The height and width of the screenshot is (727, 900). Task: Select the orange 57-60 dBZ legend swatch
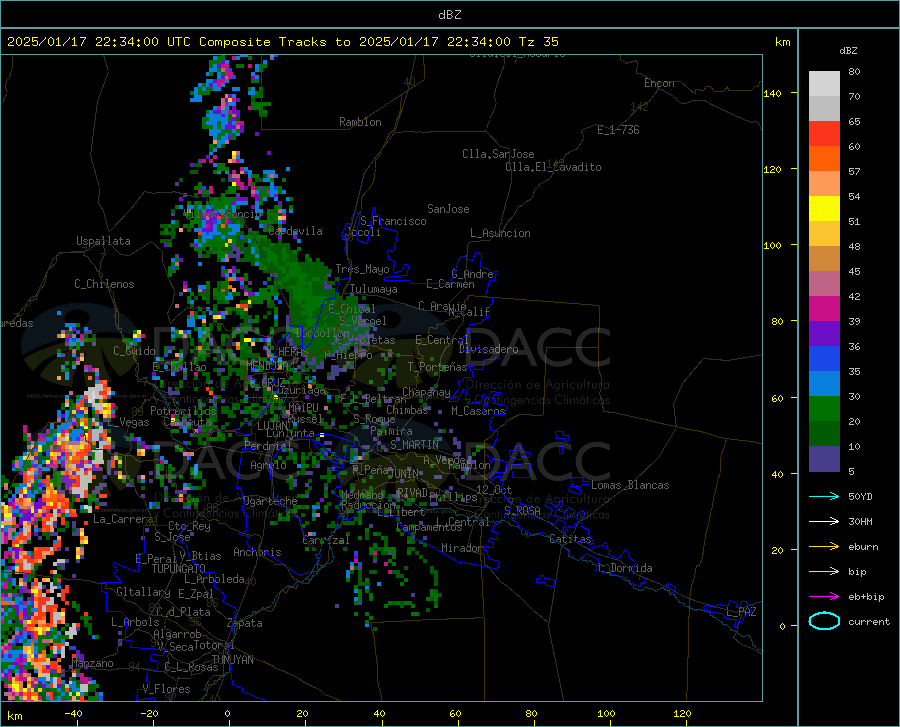point(824,159)
